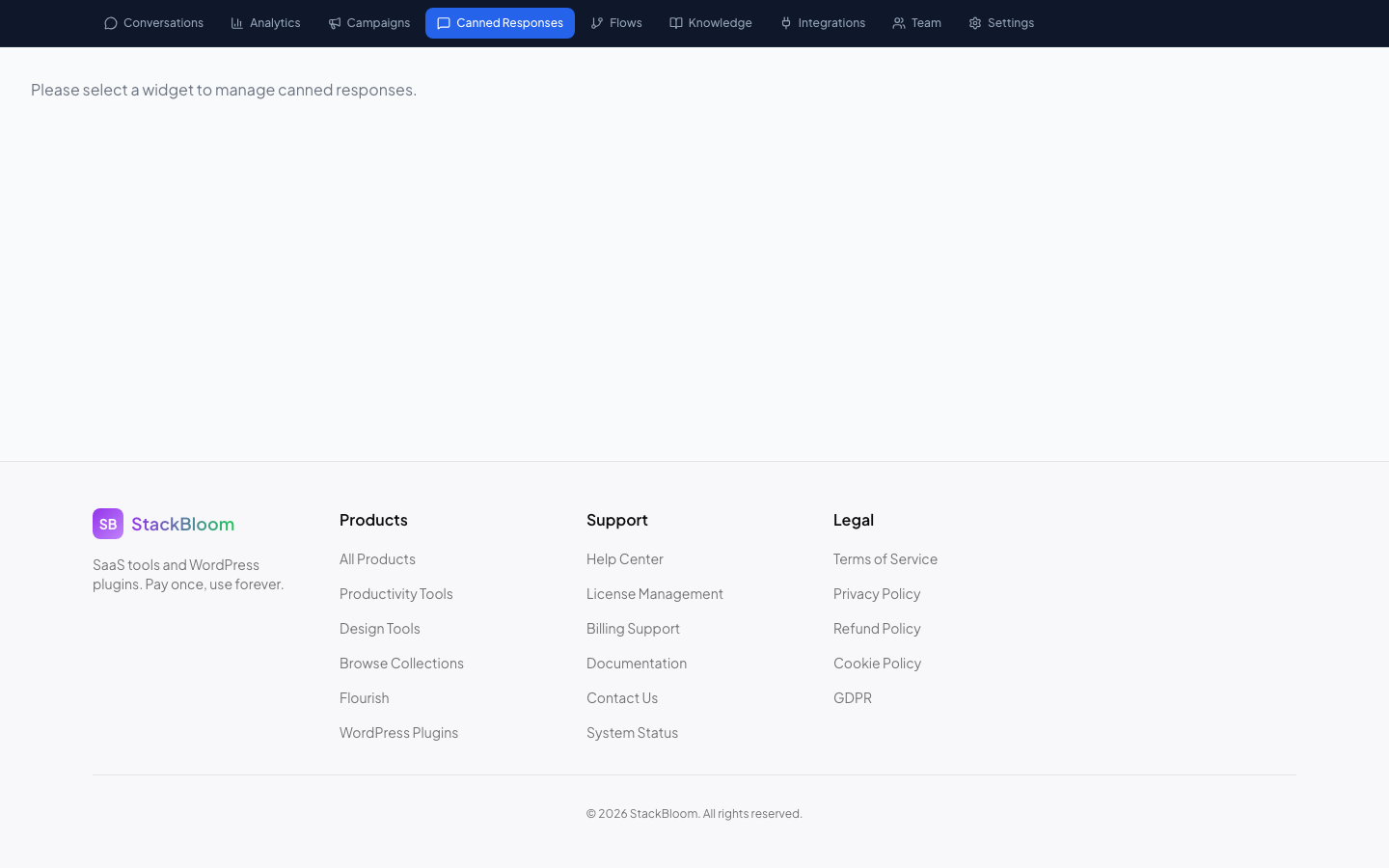
Task: View the System Status page
Action: tap(632, 732)
